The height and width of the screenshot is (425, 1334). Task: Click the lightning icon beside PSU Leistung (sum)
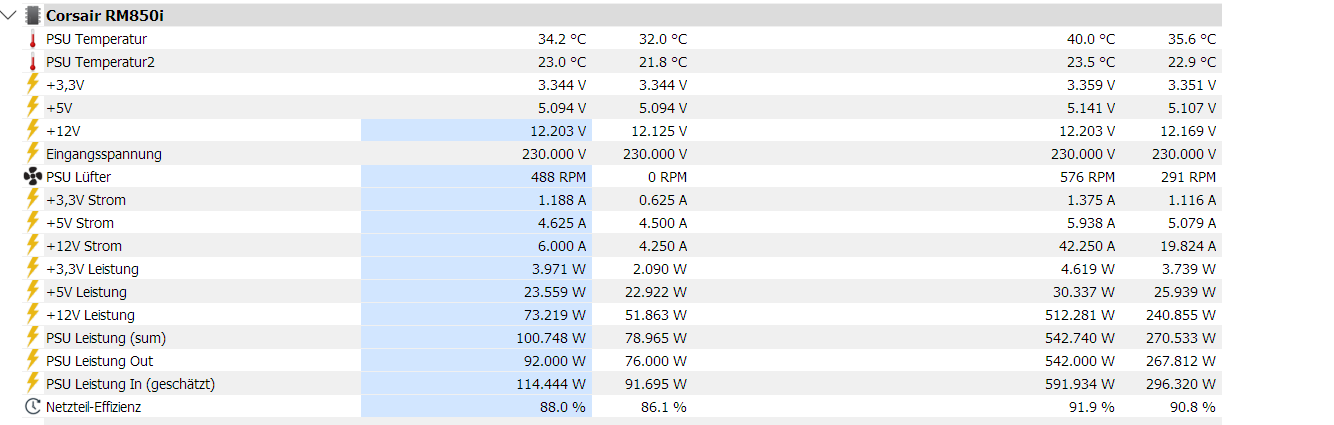(32, 338)
